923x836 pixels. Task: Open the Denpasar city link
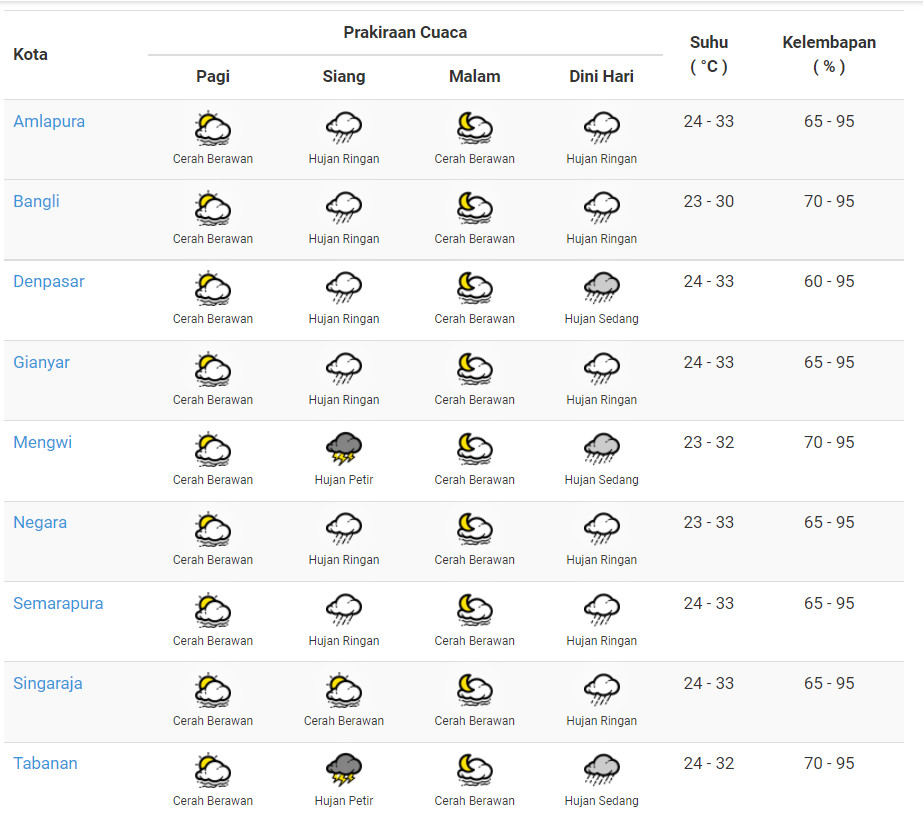point(49,281)
